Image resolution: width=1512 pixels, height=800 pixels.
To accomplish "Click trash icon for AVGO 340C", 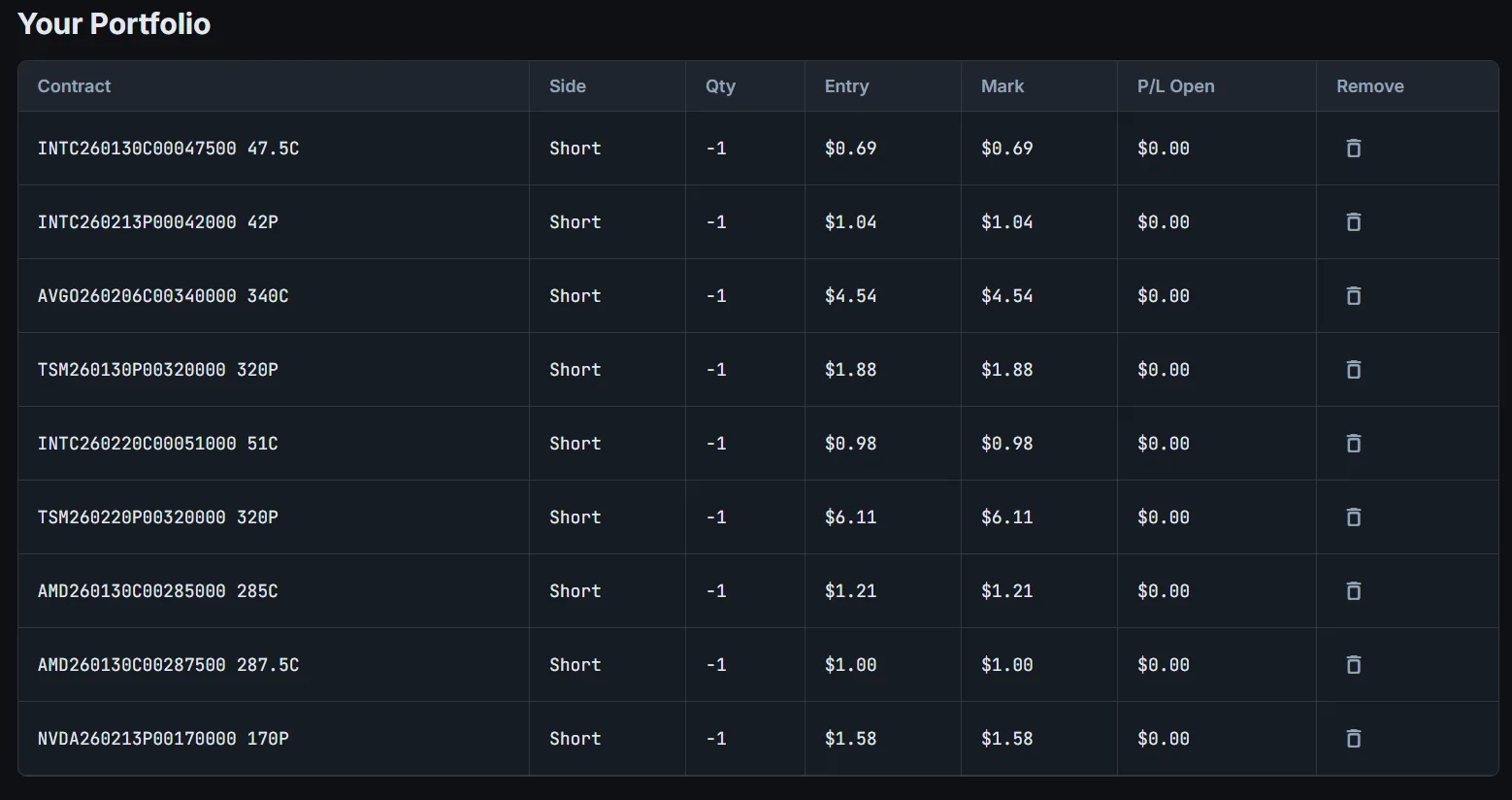I will (x=1353, y=296).
